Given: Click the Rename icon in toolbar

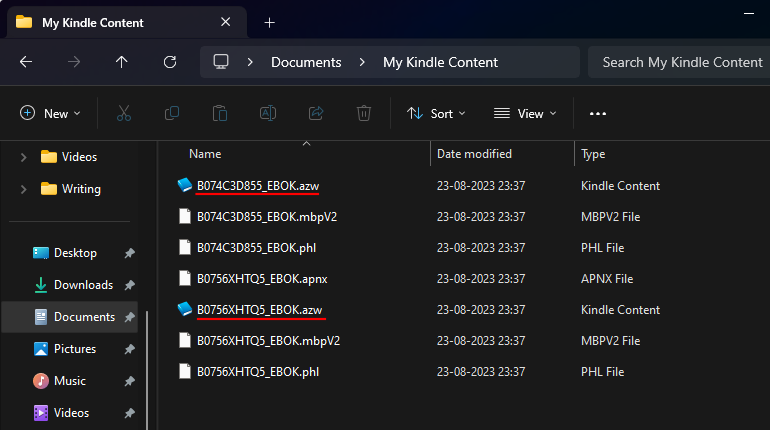Looking at the screenshot, I should click(268, 114).
